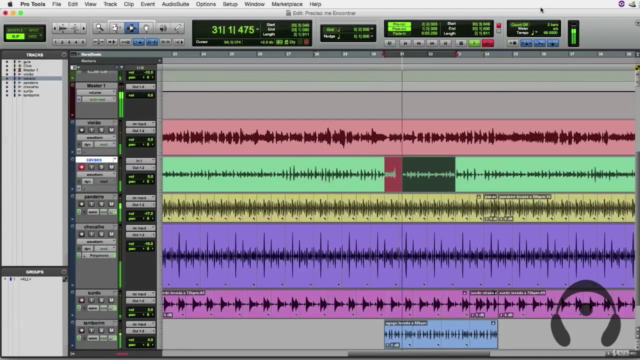Mute the violão track

[111, 130]
